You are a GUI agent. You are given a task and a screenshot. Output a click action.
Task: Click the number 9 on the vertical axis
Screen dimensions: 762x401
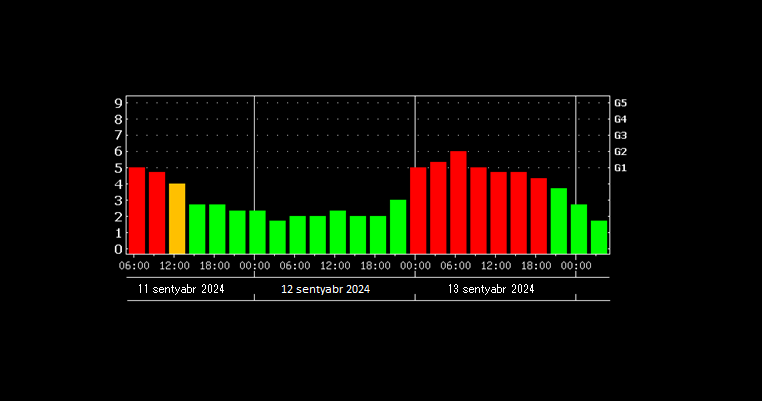coord(118,103)
